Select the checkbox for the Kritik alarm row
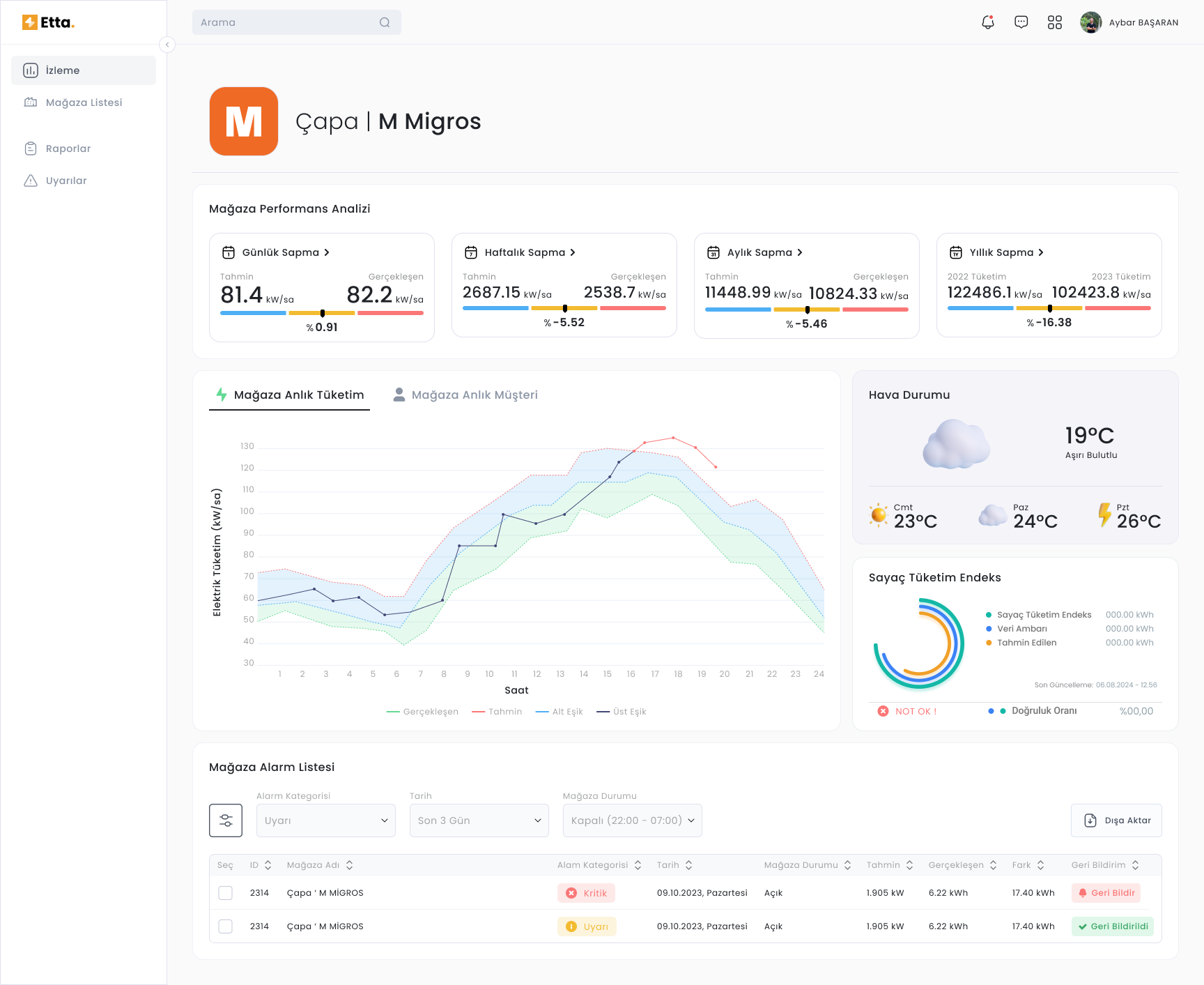Viewport: 1204px width, 985px height. pyautogui.click(x=225, y=893)
